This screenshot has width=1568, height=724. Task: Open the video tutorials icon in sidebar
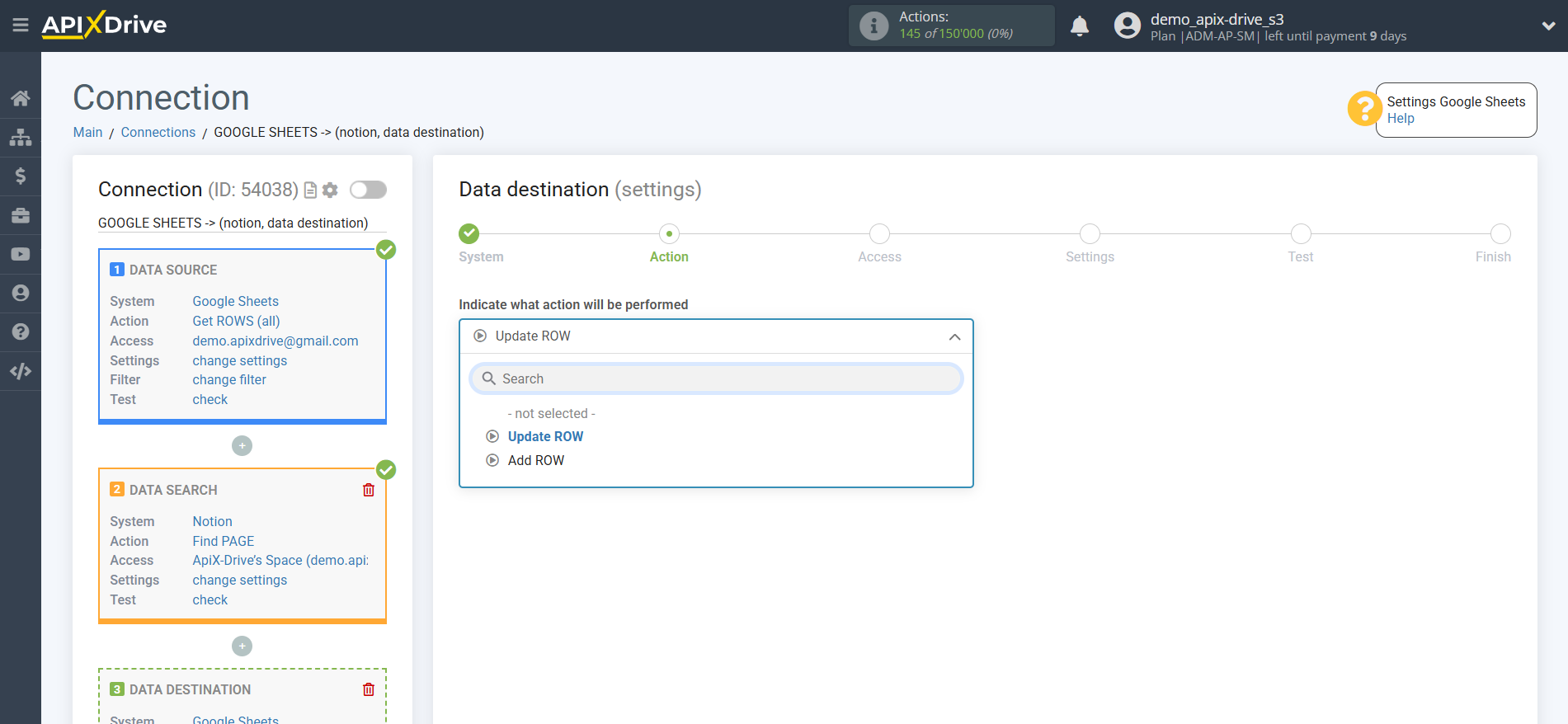pos(21,255)
